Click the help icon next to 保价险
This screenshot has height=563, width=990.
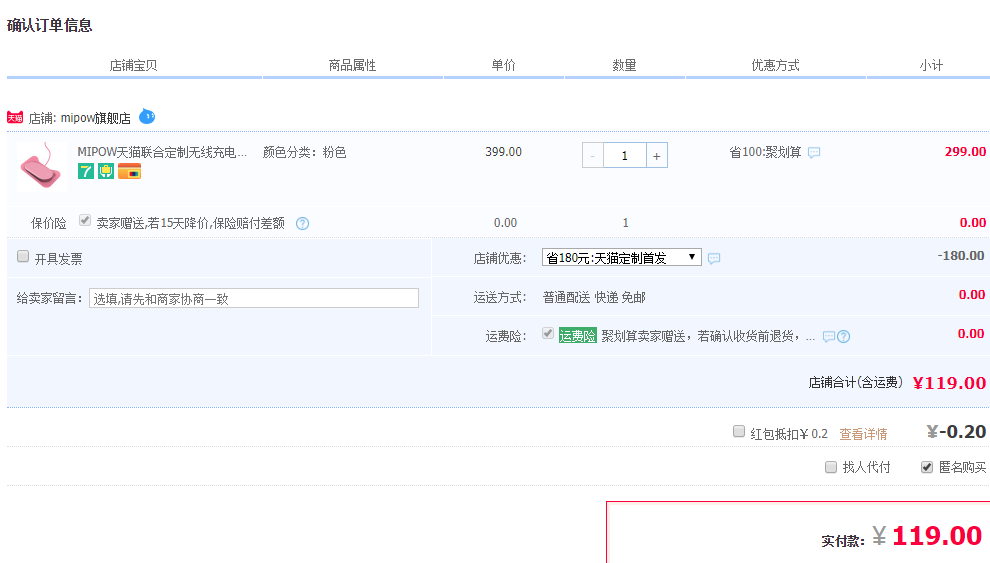click(x=302, y=223)
